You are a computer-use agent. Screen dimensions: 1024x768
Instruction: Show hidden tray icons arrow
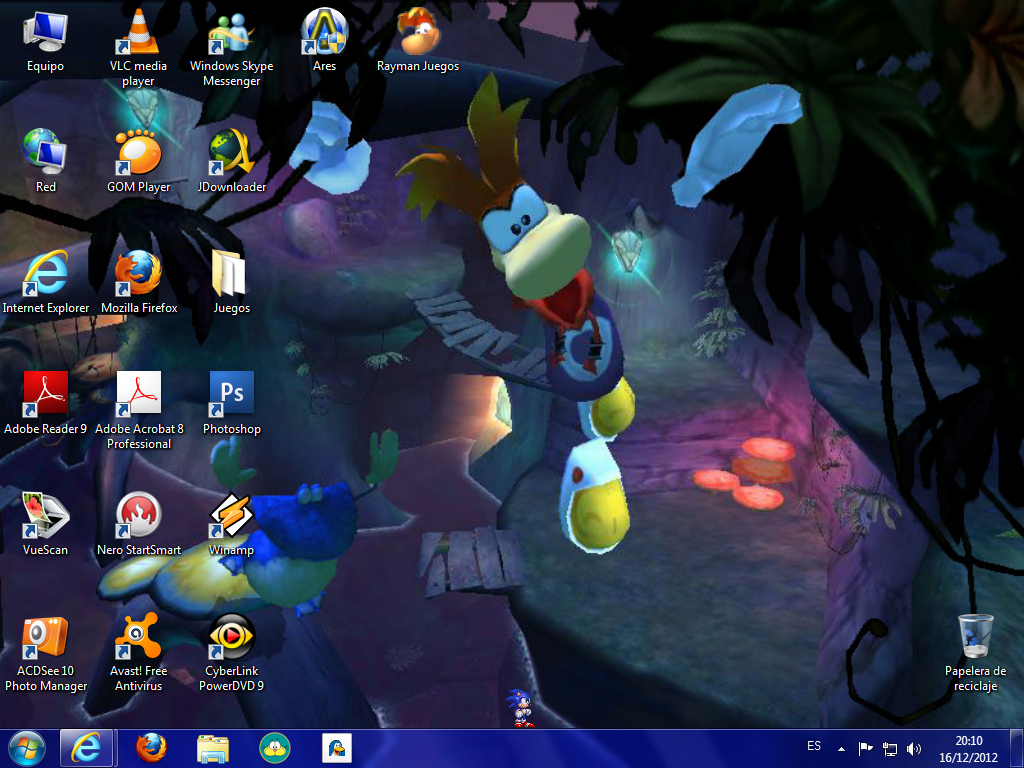(841, 749)
